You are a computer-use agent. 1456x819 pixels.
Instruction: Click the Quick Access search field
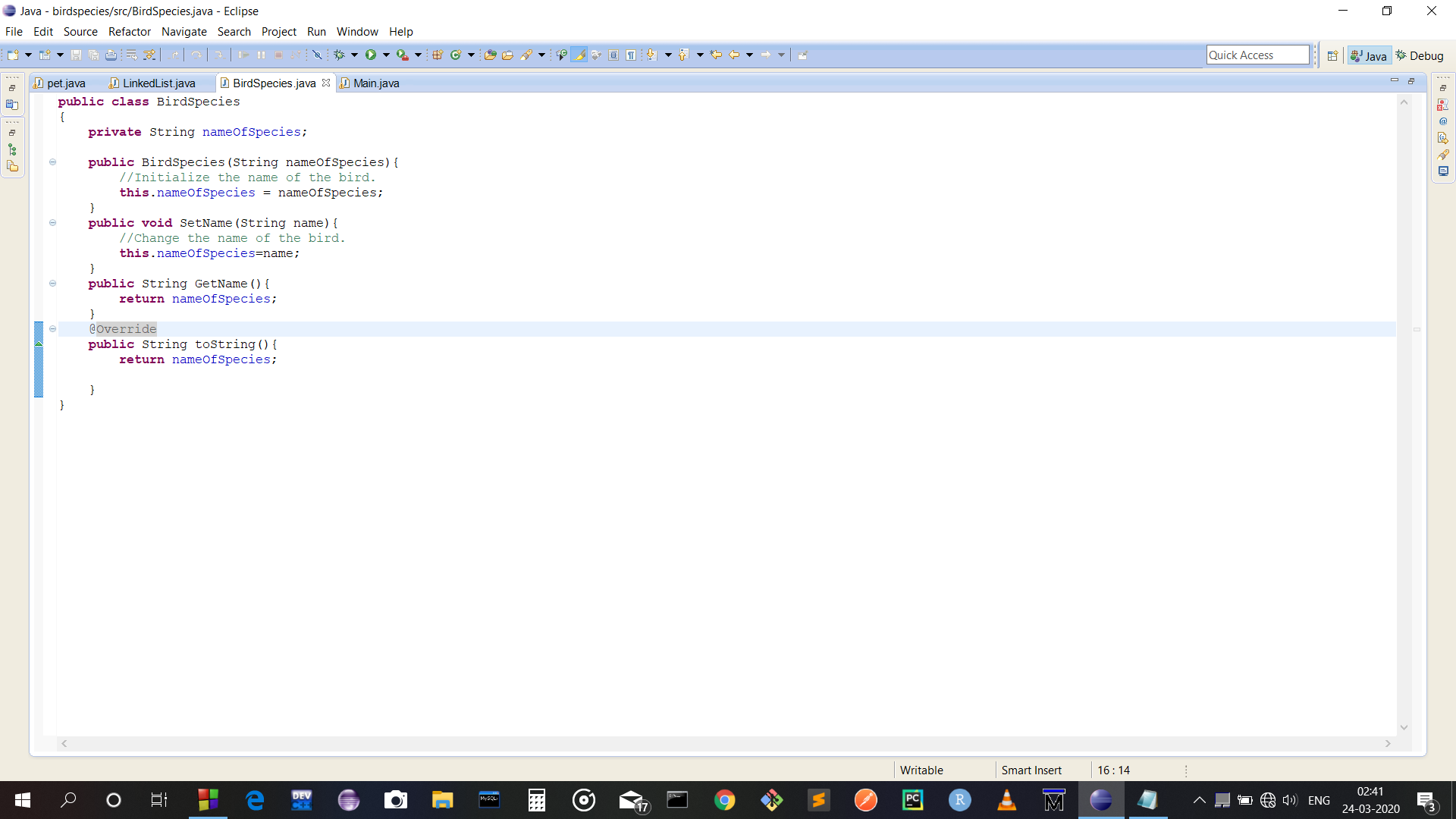coord(1257,55)
